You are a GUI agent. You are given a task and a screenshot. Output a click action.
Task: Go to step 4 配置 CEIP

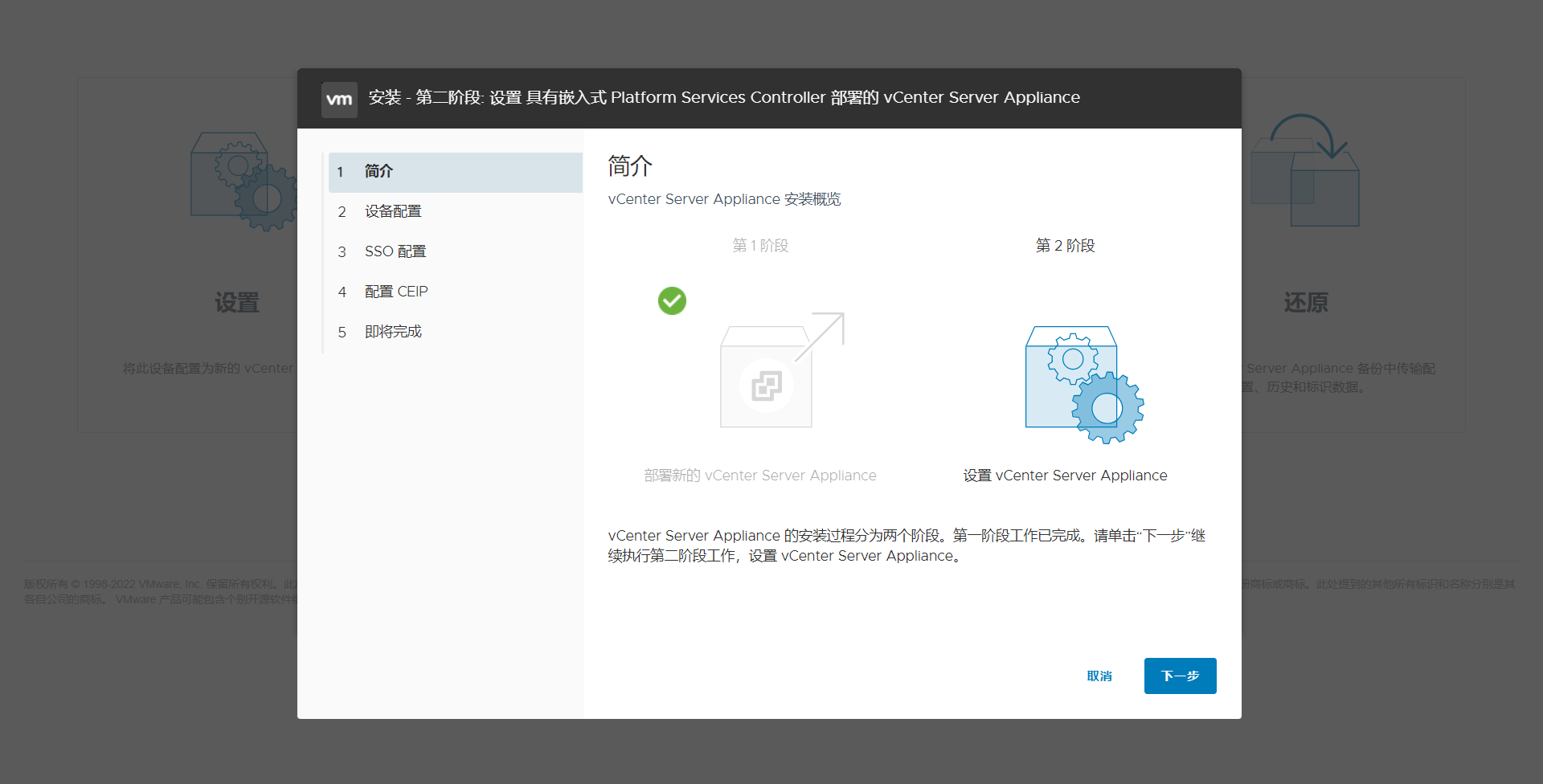(x=455, y=292)
